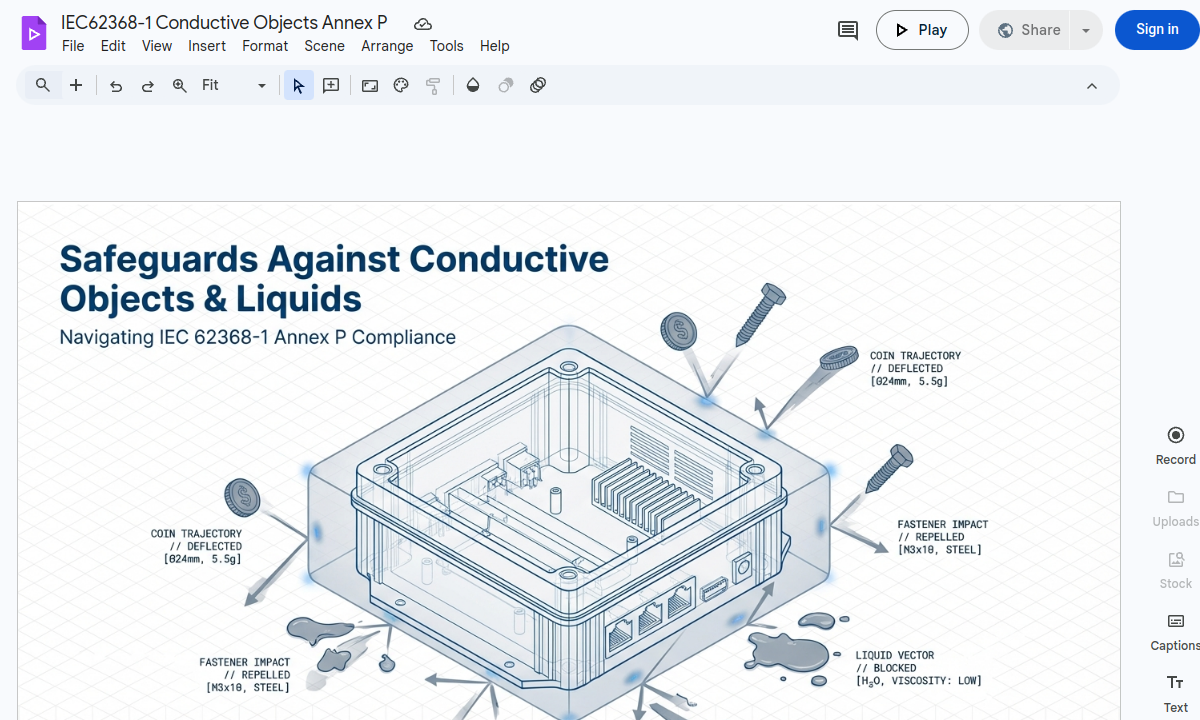This screenshot has height=720, width=1200.
Task: Open all comments with the speech bubble icon
Action: 847,30
